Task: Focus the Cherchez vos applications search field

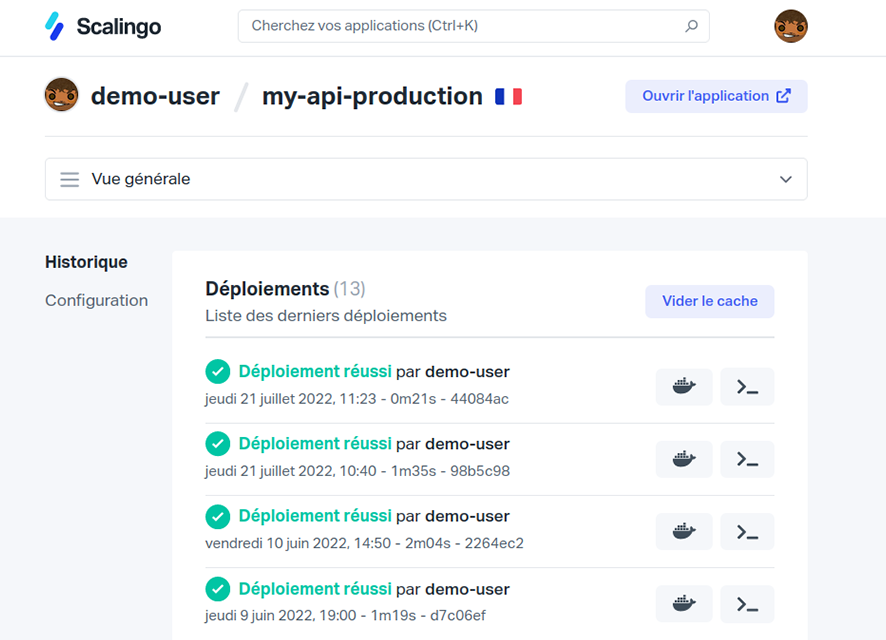Action: 460,26
